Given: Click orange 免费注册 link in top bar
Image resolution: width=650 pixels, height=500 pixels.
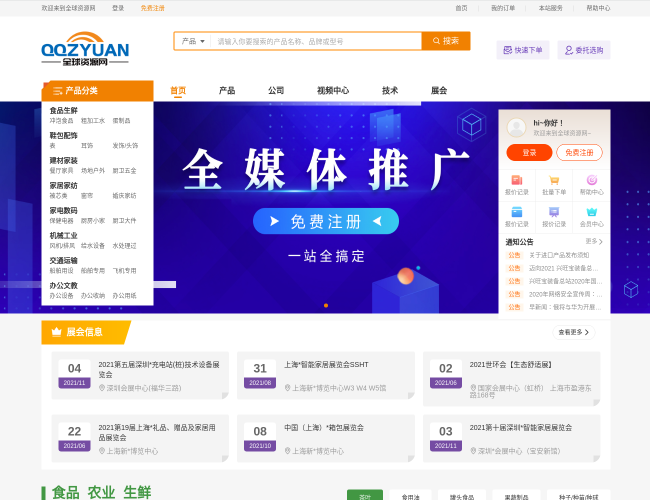Looking at the screenshot, I should click(x=153, y=8).
